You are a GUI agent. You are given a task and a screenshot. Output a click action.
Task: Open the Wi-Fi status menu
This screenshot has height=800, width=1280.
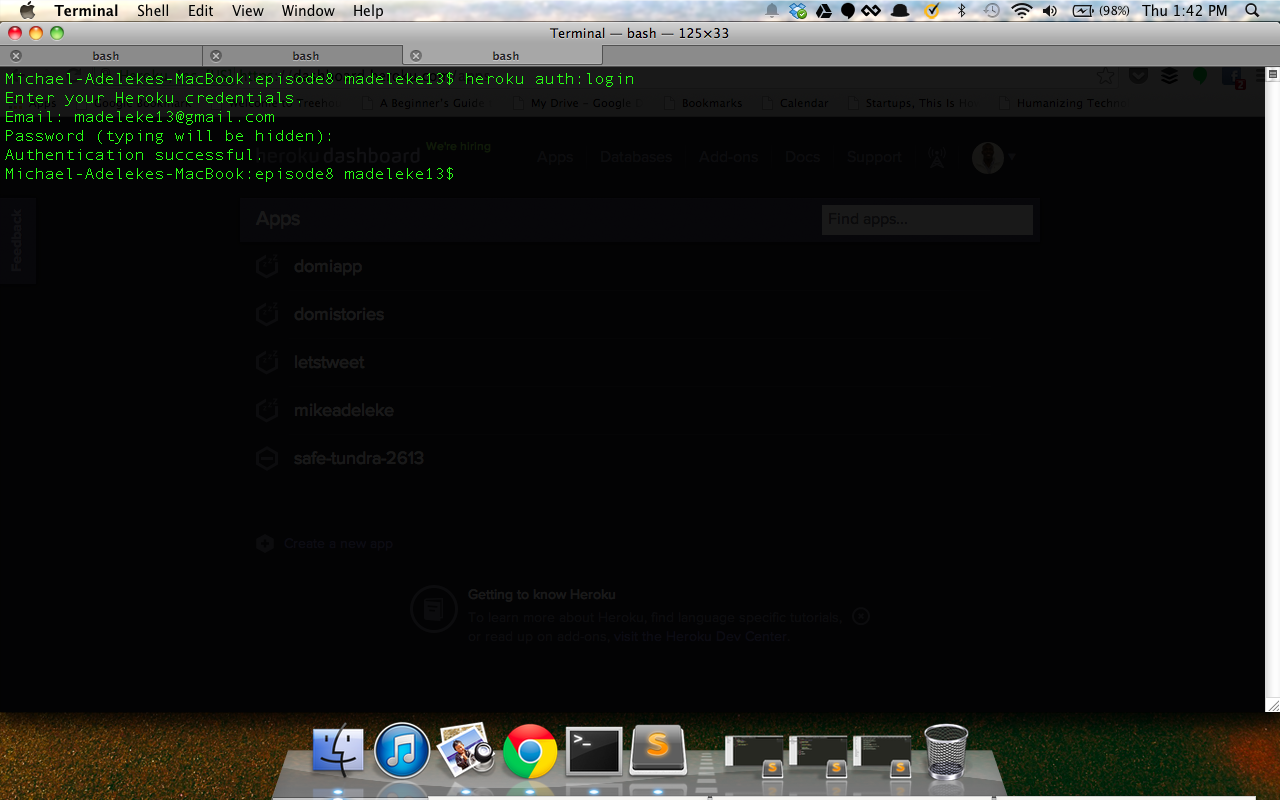coord(1021,11)
